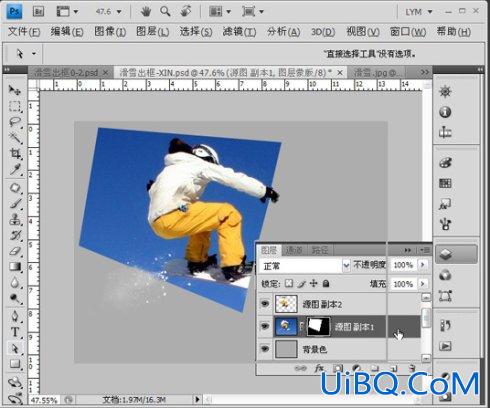Open the Color panel palette icon
This screenshot has height=408, width=490.
pyautogui.click(x=445, y=163)
